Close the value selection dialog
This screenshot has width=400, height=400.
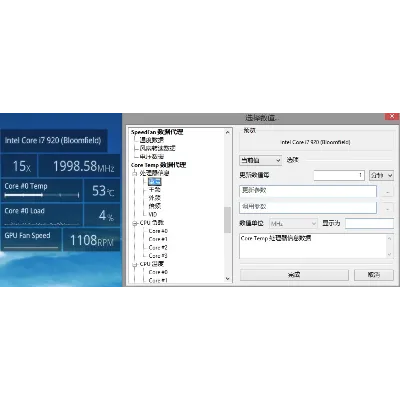click(x=392, y=116)
